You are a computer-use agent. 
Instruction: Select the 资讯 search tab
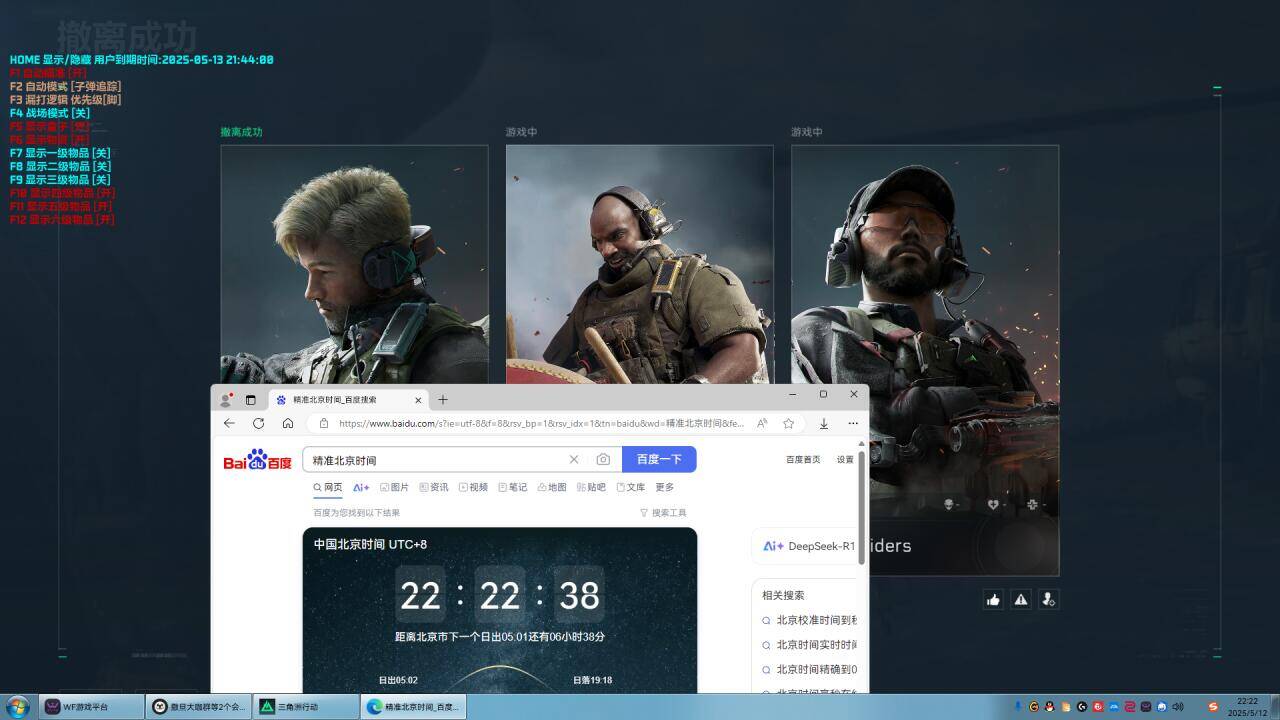click(434, 487)
